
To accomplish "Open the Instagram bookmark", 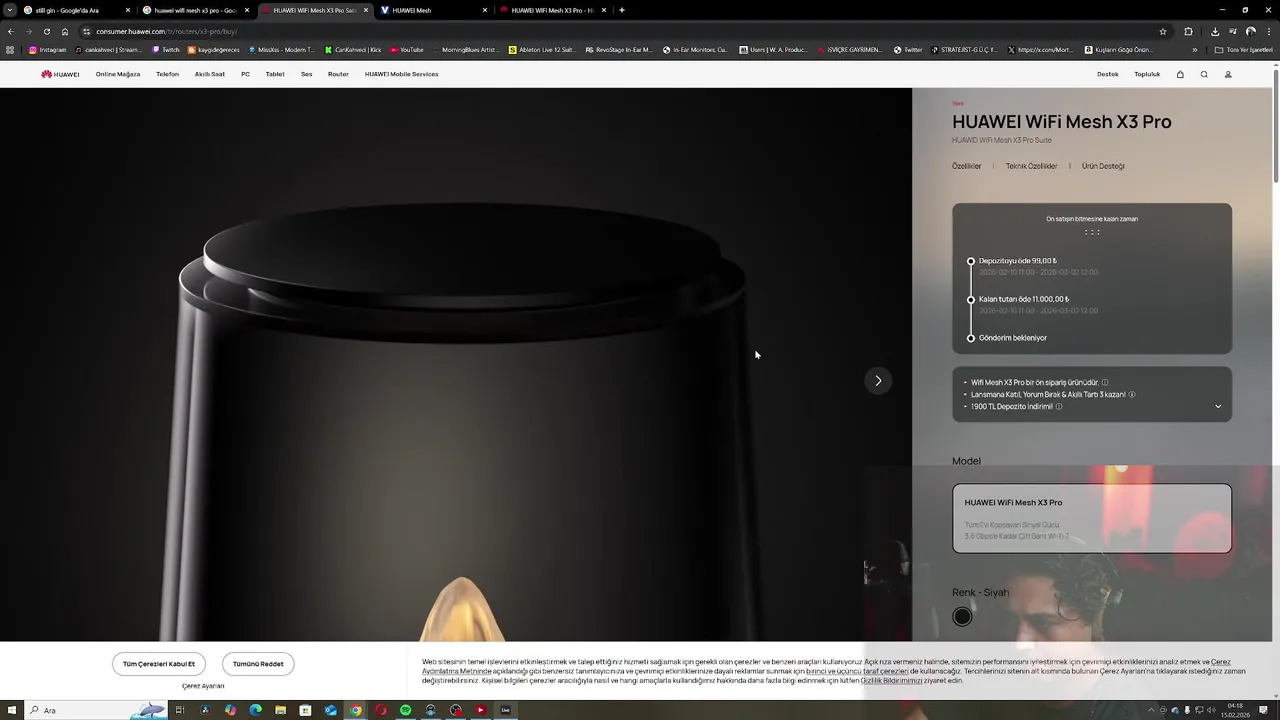I will pyautogui.click(x=48, y=49).
